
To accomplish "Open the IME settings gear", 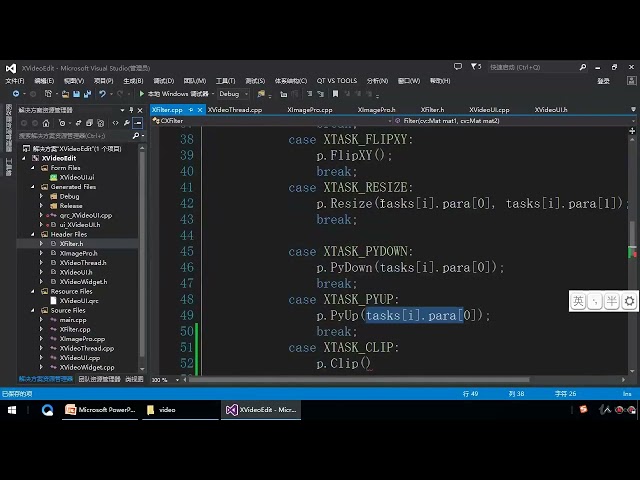I will (x=629, y=301).
